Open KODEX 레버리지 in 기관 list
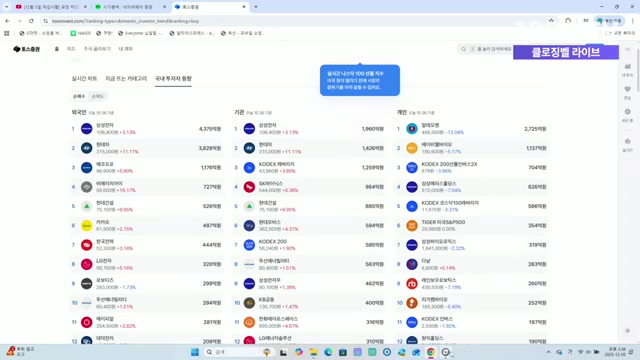Image resolution: width=640 pixels, height=360 pixels. (x=309, y=167)
